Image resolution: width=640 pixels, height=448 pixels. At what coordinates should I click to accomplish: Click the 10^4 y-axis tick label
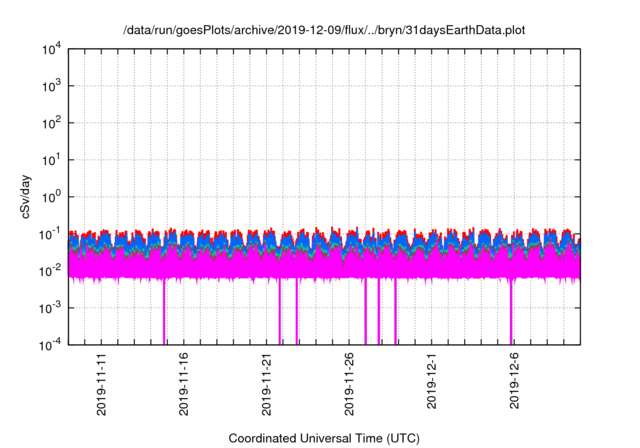(x=51, y=49)
